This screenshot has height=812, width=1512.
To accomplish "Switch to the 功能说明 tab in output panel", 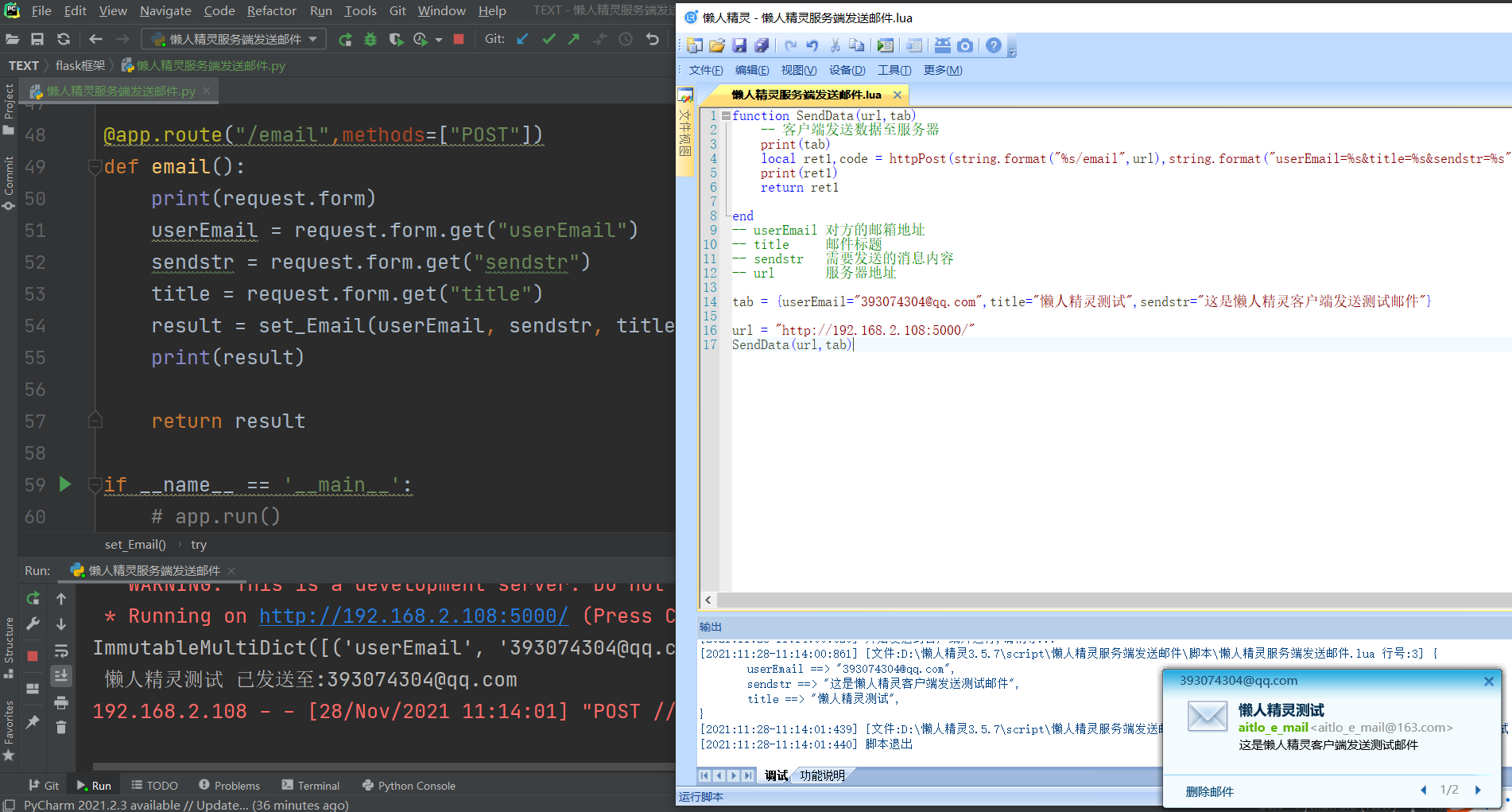I will [822, 775].
